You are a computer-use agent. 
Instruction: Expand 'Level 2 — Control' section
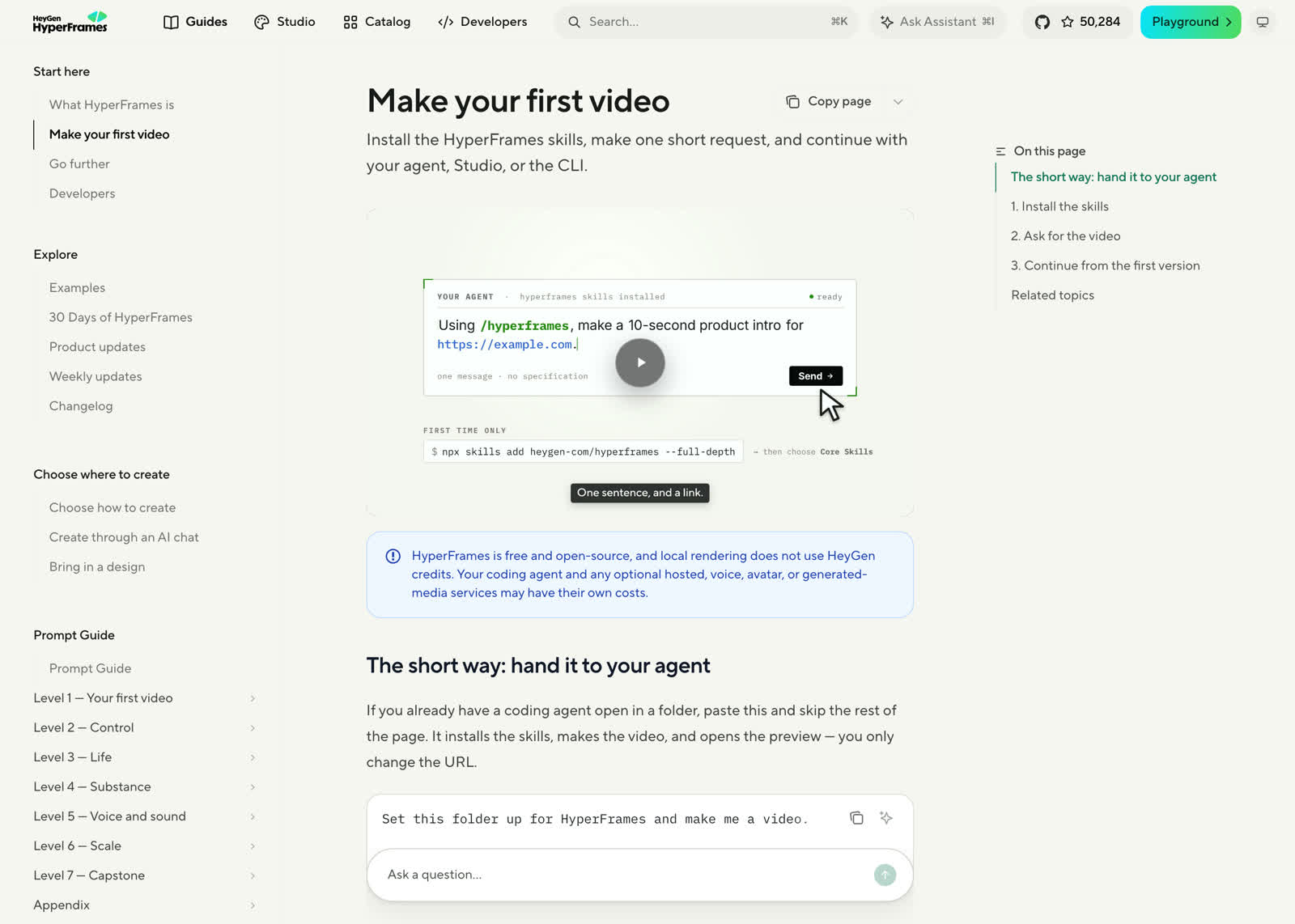145,727
